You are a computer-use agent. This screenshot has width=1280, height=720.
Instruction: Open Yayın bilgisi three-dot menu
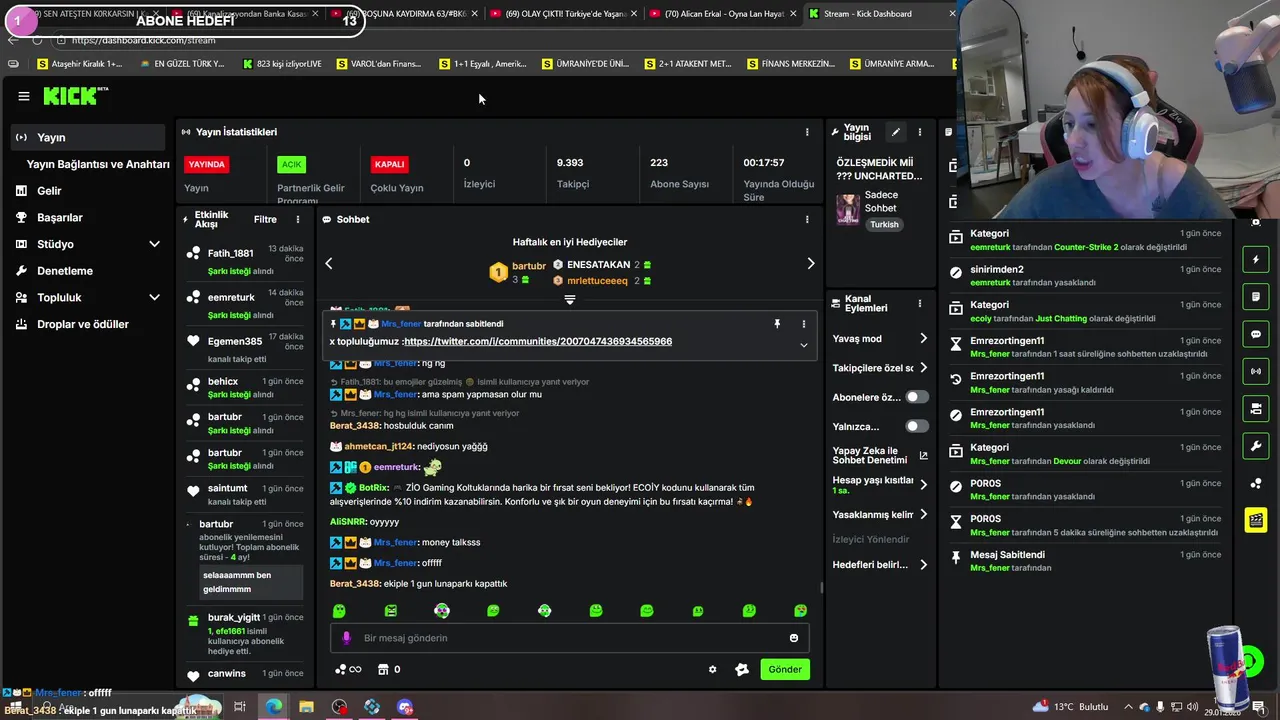click(x=920, y=132)
